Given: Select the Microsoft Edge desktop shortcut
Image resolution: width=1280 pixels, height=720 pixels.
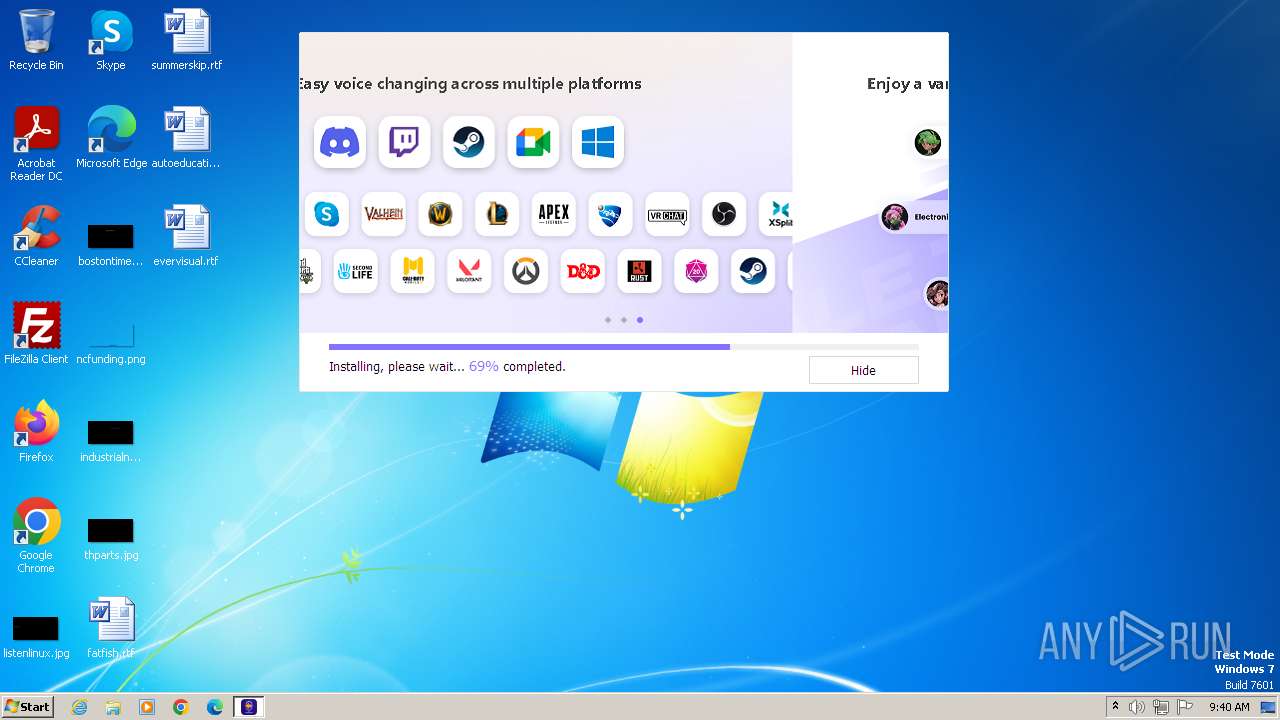Looking at the screenshot, I should [x=111, y=138].
